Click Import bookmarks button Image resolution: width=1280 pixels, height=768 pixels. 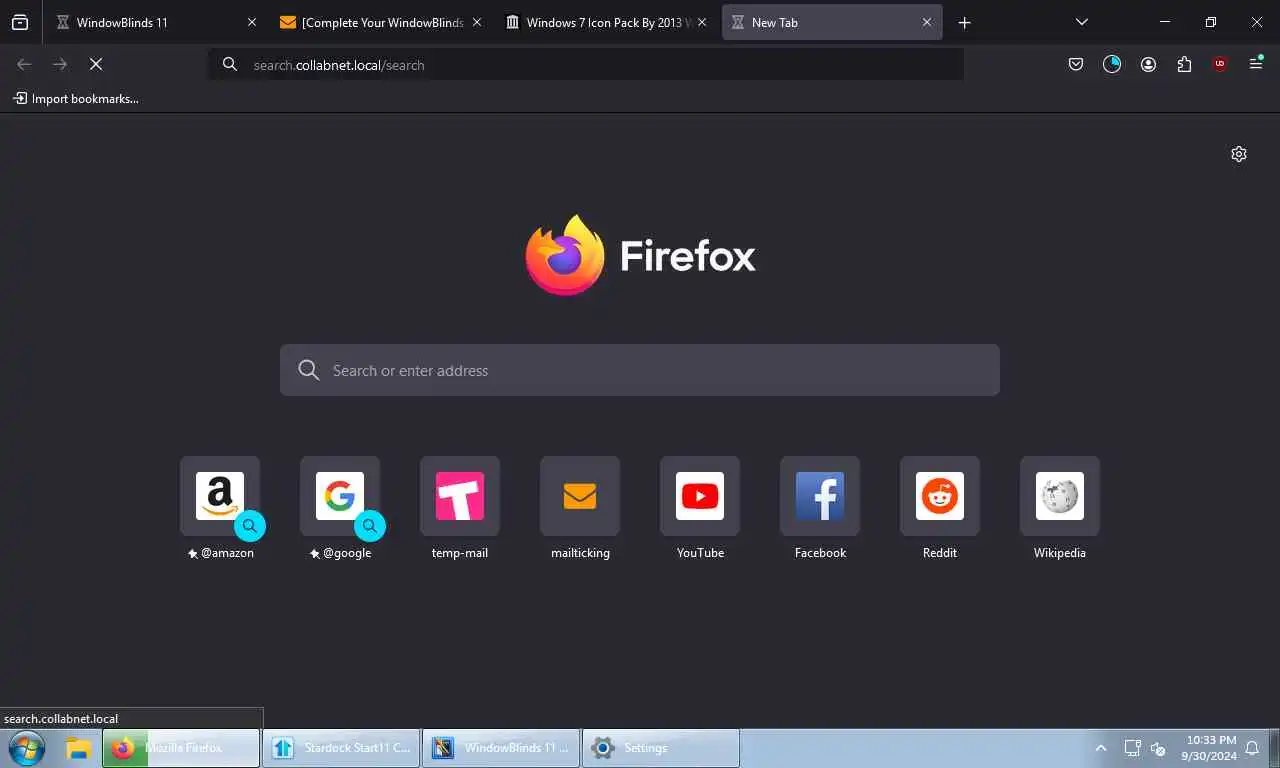click(x=76, y=99)
